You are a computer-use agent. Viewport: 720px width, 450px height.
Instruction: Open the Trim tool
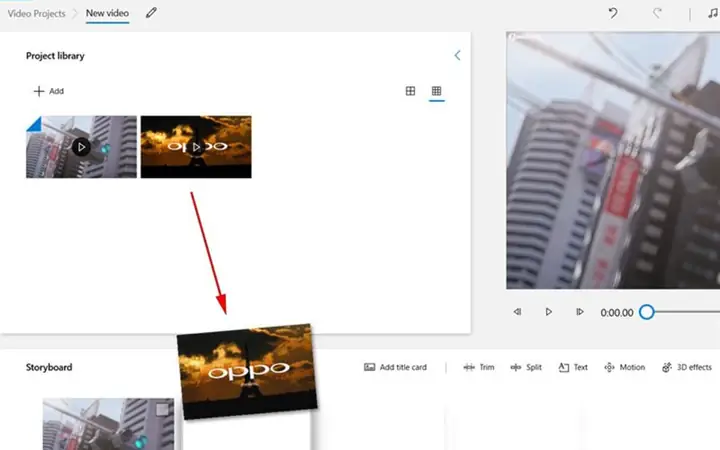tap(479, 367)
